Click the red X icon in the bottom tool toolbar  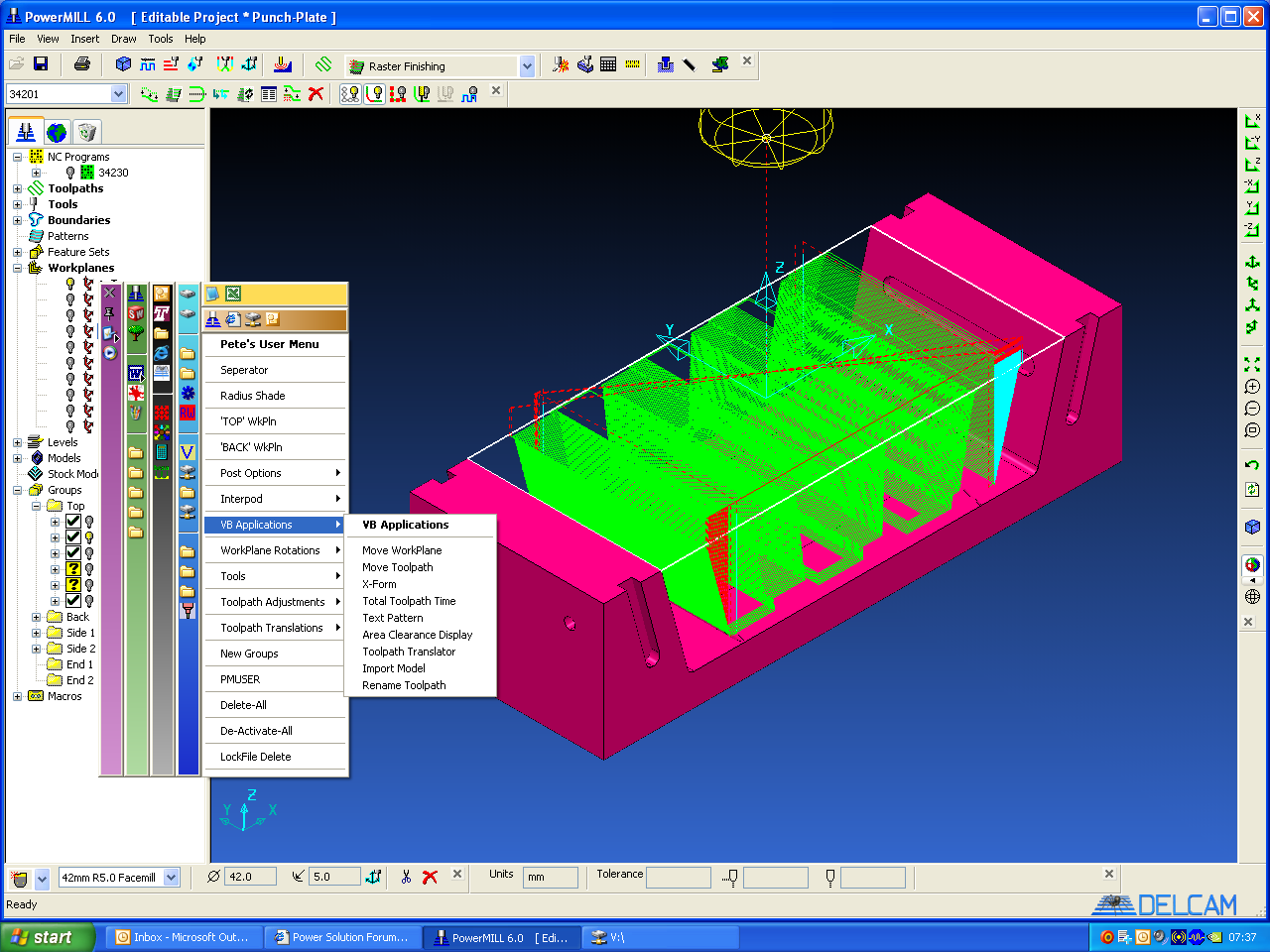coord(430,877)
